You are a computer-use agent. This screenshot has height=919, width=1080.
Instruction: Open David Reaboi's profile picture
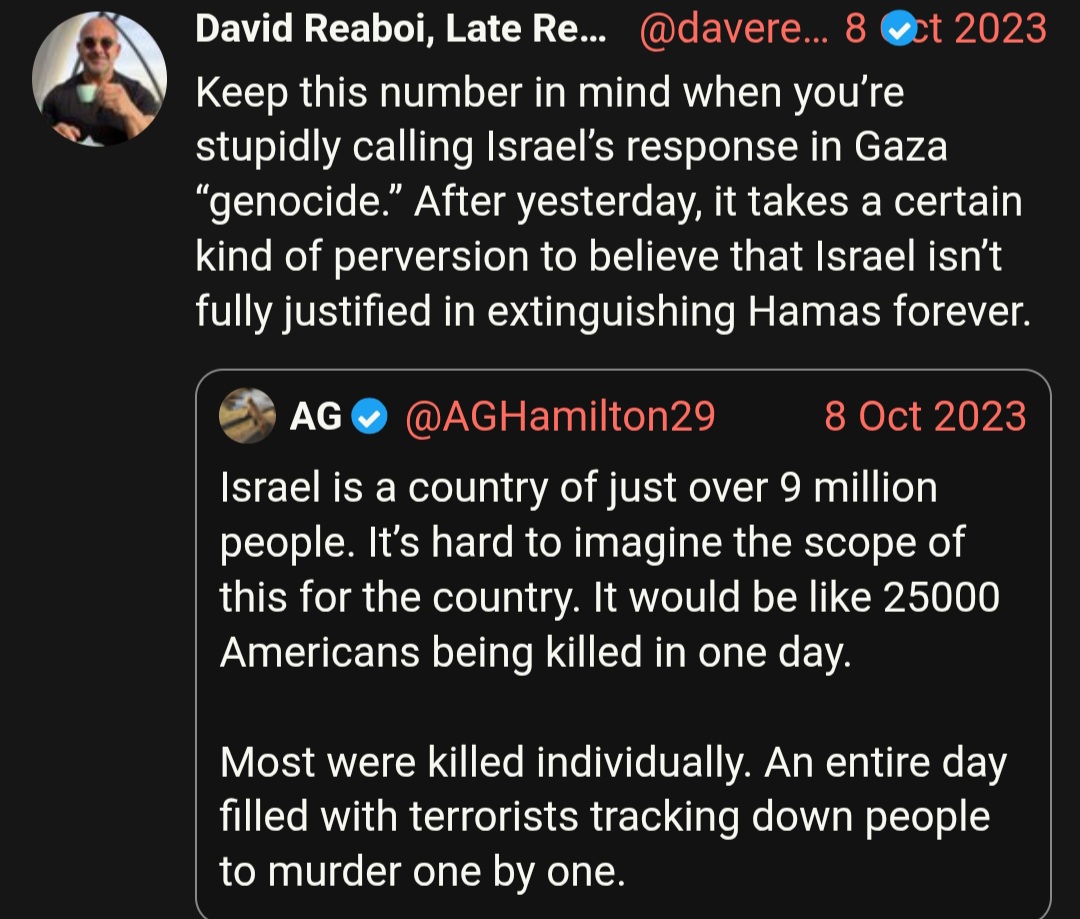pyautogui.click(x=99, y=79)
